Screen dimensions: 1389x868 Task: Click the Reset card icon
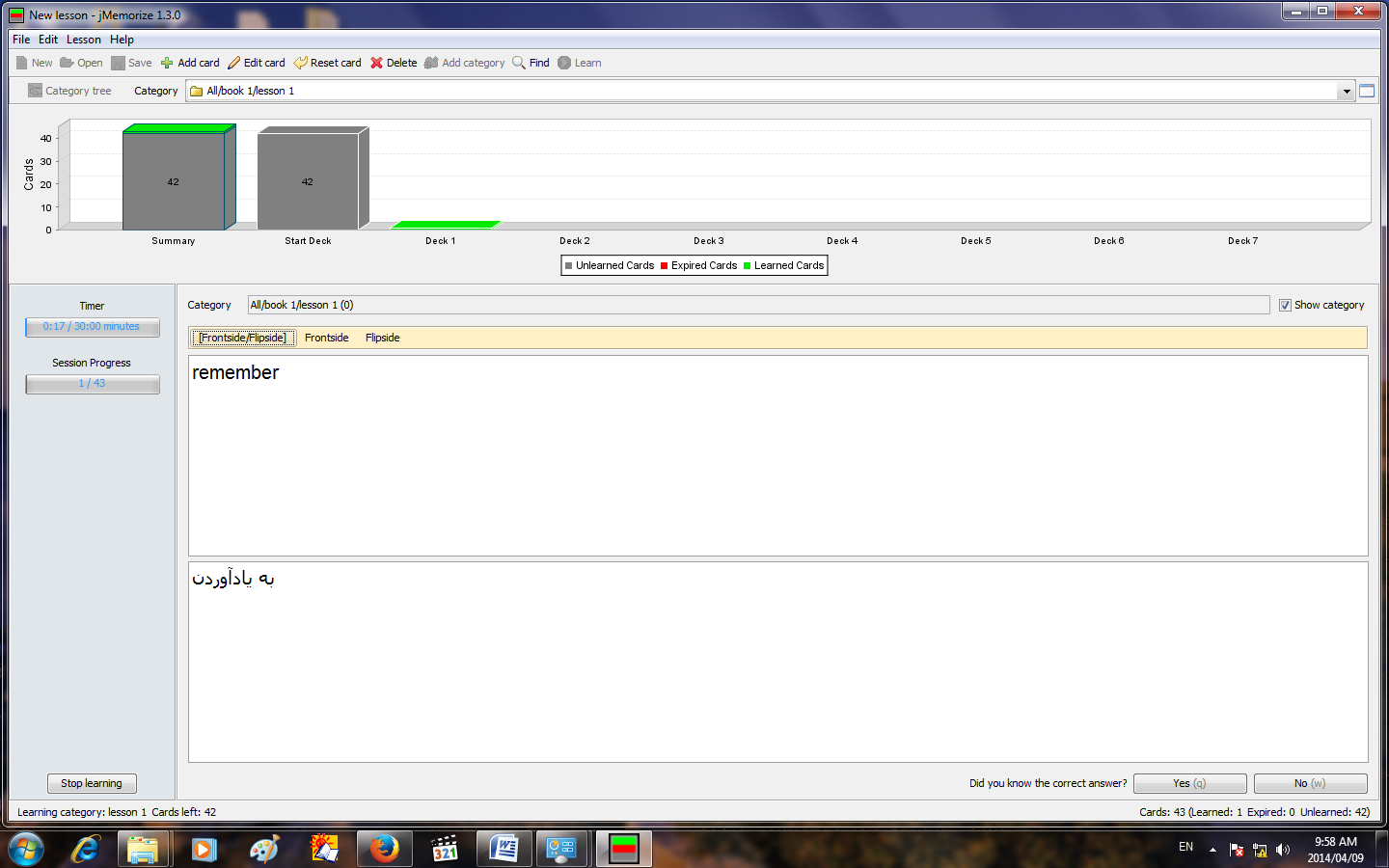(300, 63)
